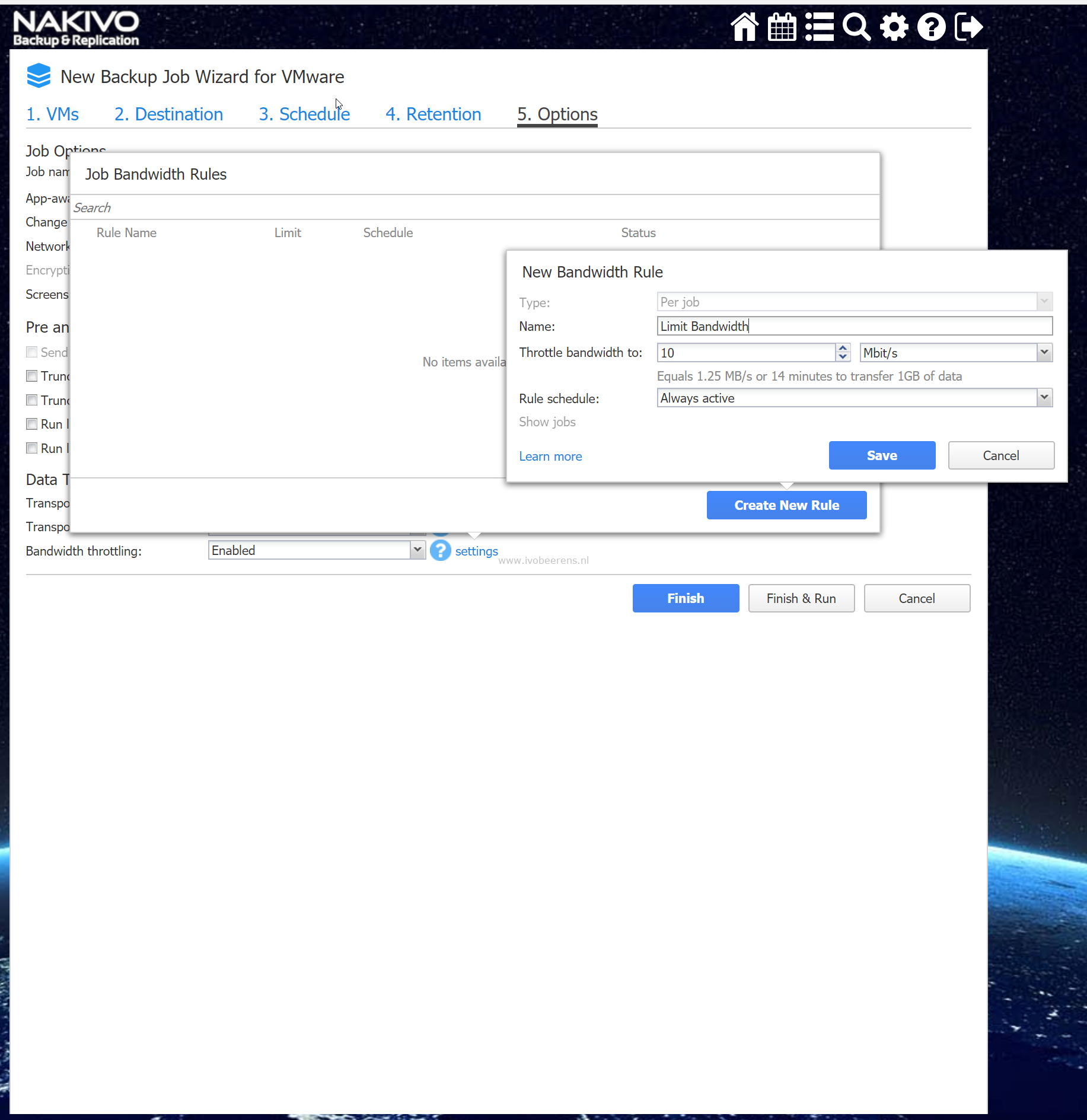Image resolution: width=1087 pixels, height=1120 pixels.
Task: Decrease throttle bandwidth with down arrow
Action: pos(843,357)
